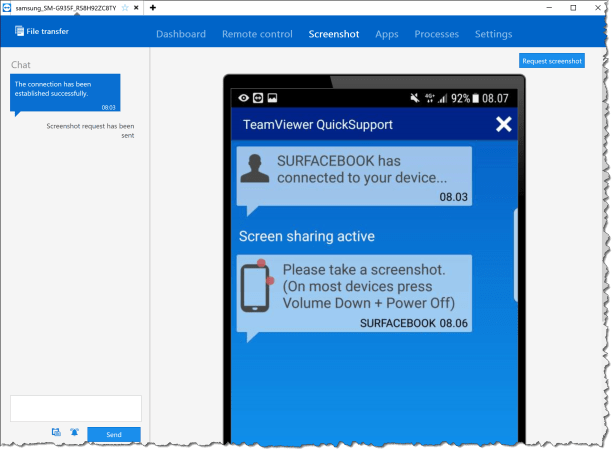Click the user avatar in SURFACEBOOK message
Viewport: 615px width, 453px height.
coord(255,168)
